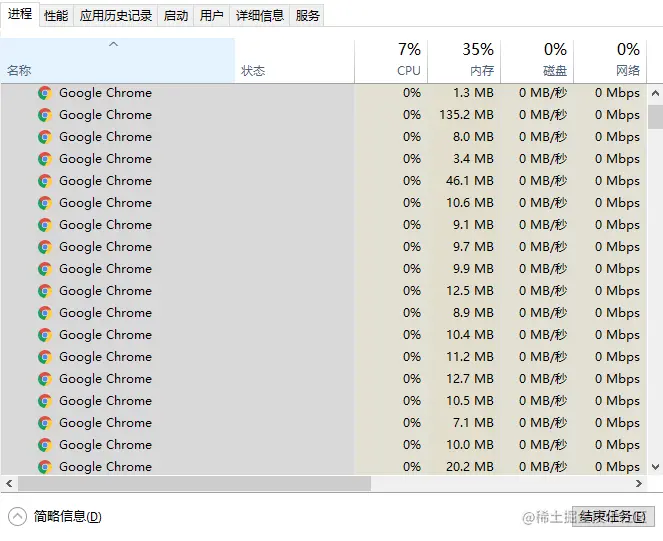Click the Chrome icon in the 12.7 MB row
The image size is (663, 541).
pos(45,379)
